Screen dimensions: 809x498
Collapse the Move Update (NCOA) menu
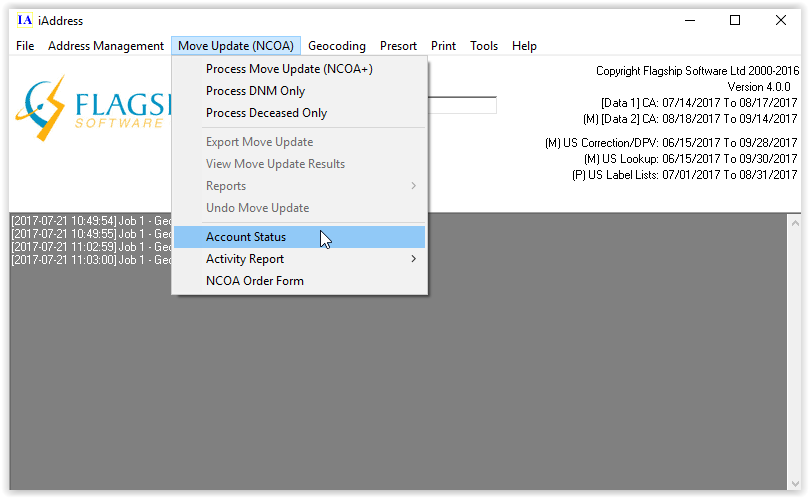click(235, 46)
